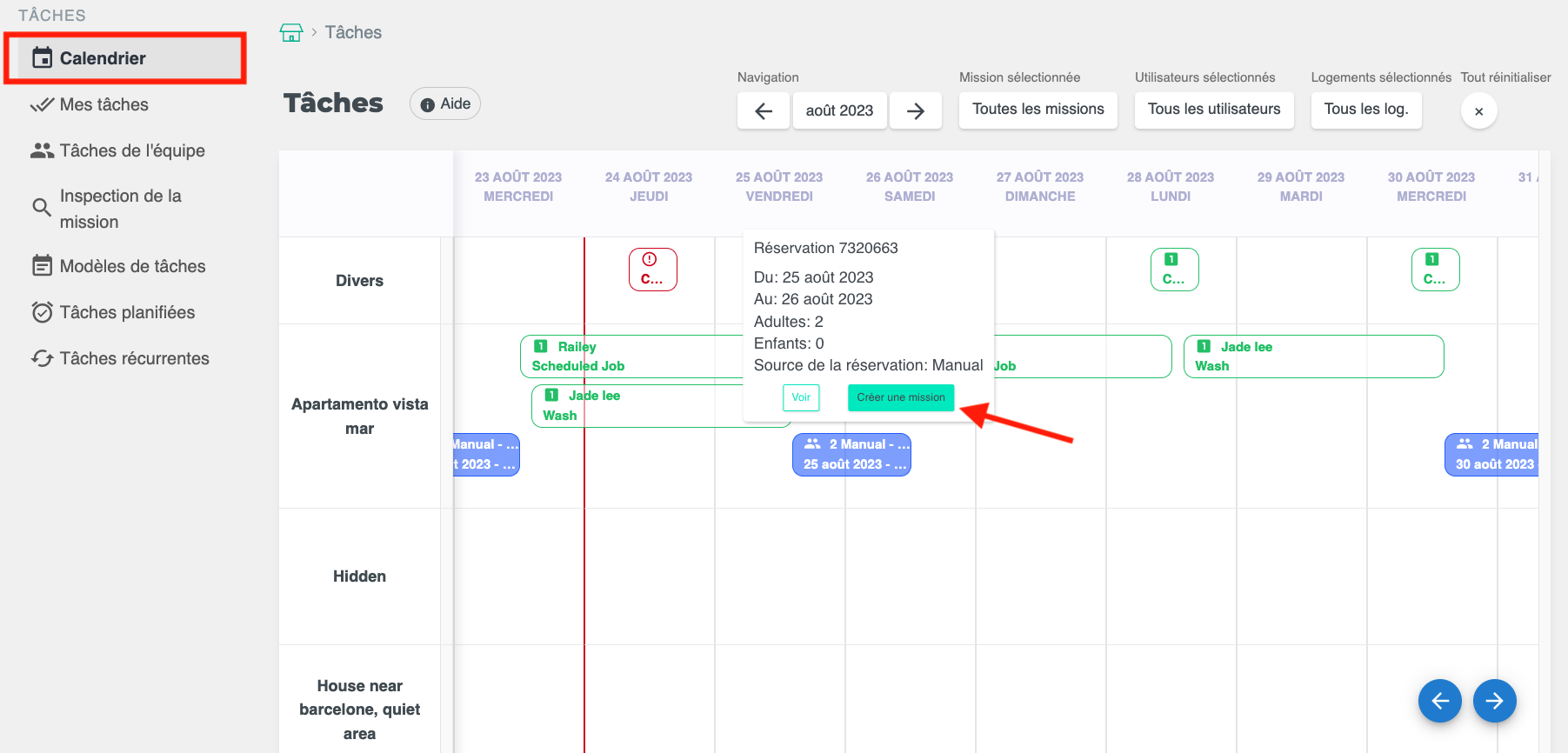Open the Toutes les missions filter
This screenshot has height=753, width=1568.
1038,110
